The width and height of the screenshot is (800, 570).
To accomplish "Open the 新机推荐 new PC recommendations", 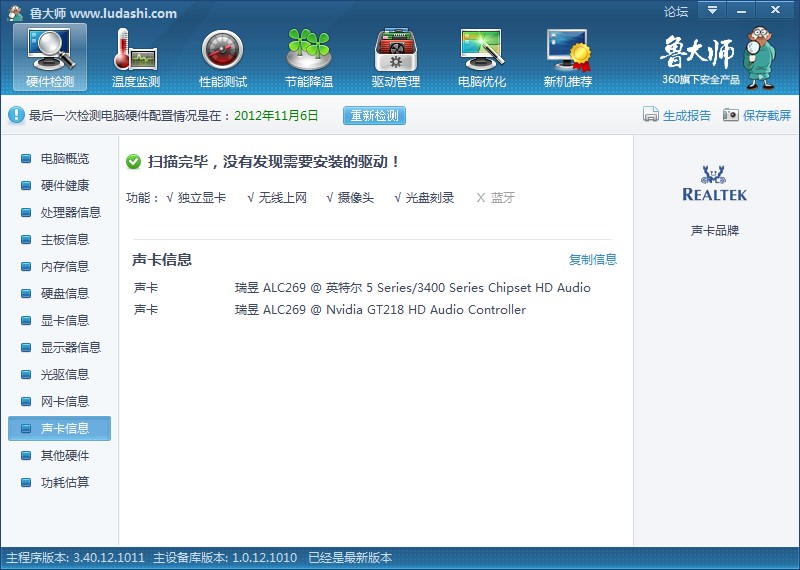I will pyautogui.click(x=568, y=57).
